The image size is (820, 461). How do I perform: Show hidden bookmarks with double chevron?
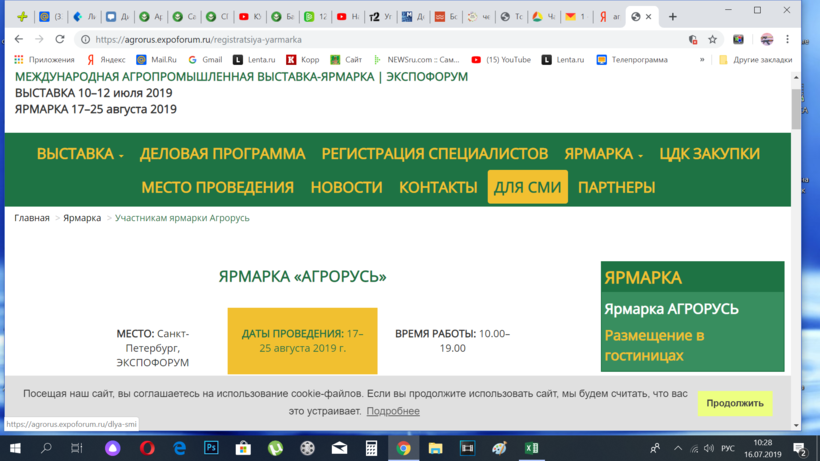point(702,60)
